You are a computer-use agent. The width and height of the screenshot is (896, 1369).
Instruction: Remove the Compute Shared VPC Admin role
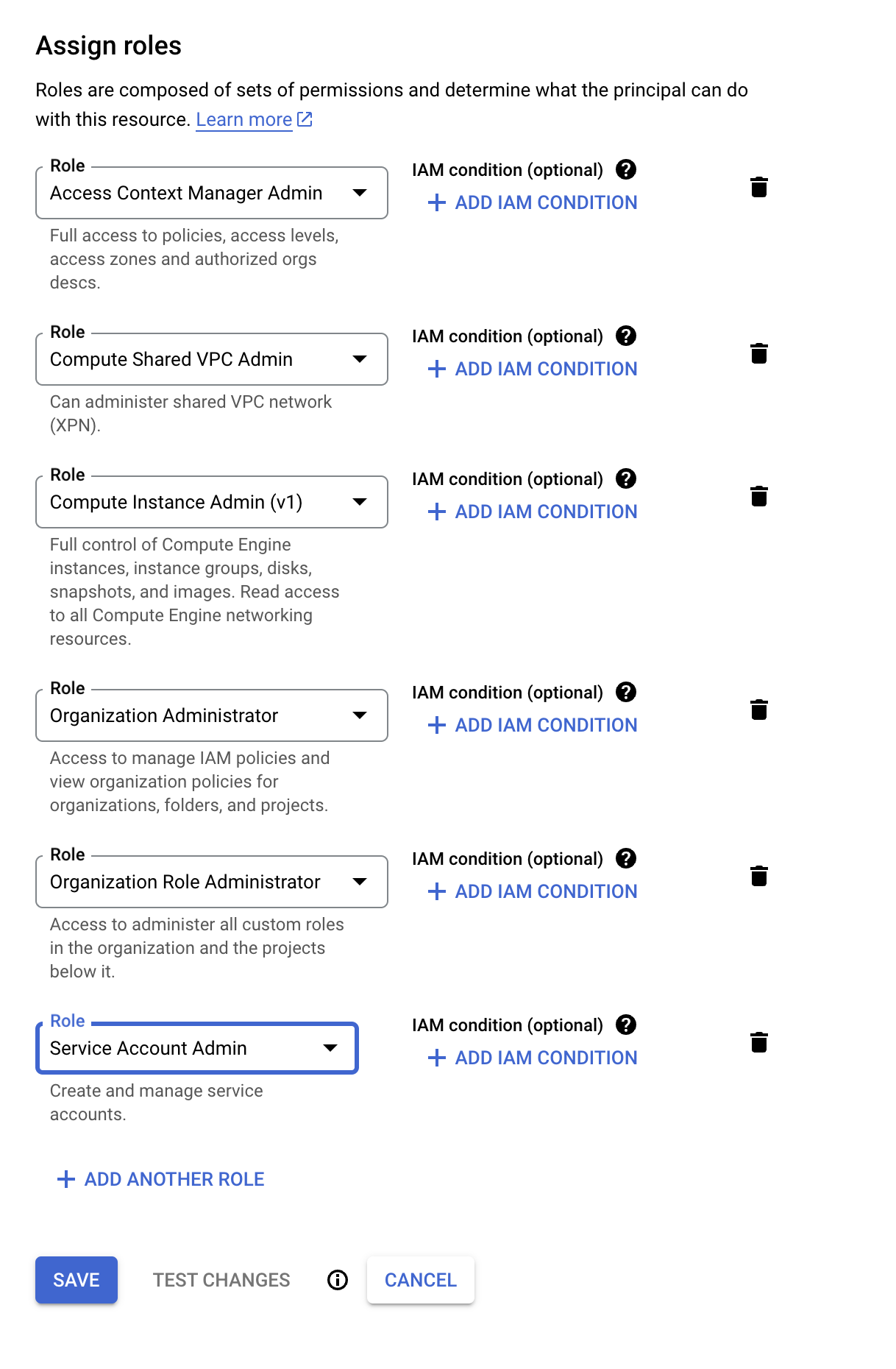pyautogui.click(x=759, y=353)
